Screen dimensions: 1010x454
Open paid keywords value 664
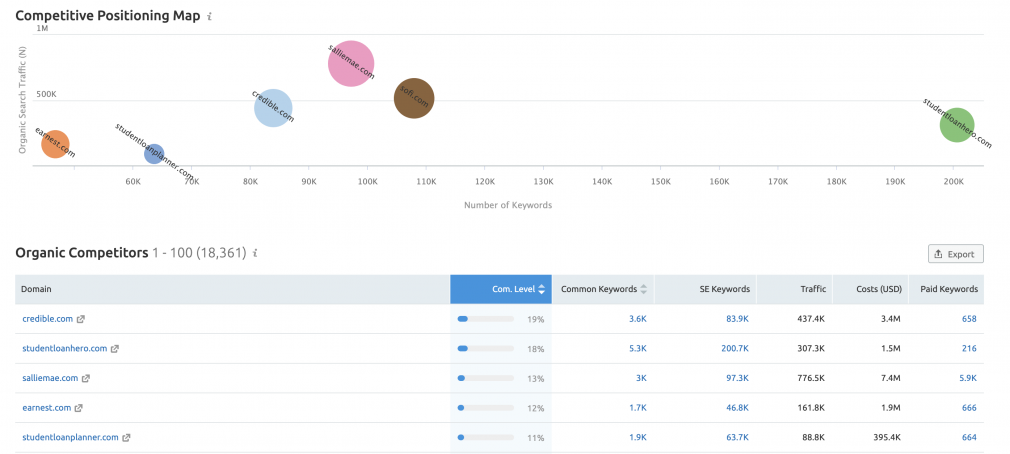tap(969, 437)
